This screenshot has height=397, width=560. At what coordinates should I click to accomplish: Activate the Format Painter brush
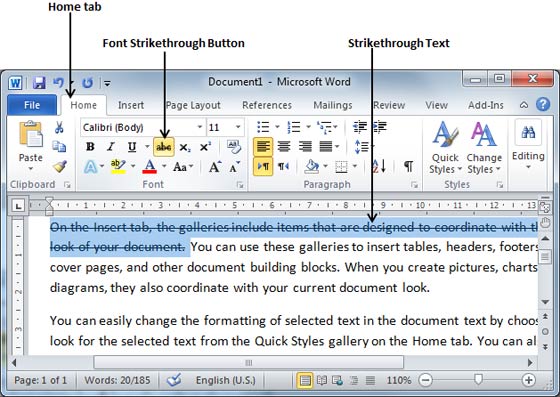point(60,166)
